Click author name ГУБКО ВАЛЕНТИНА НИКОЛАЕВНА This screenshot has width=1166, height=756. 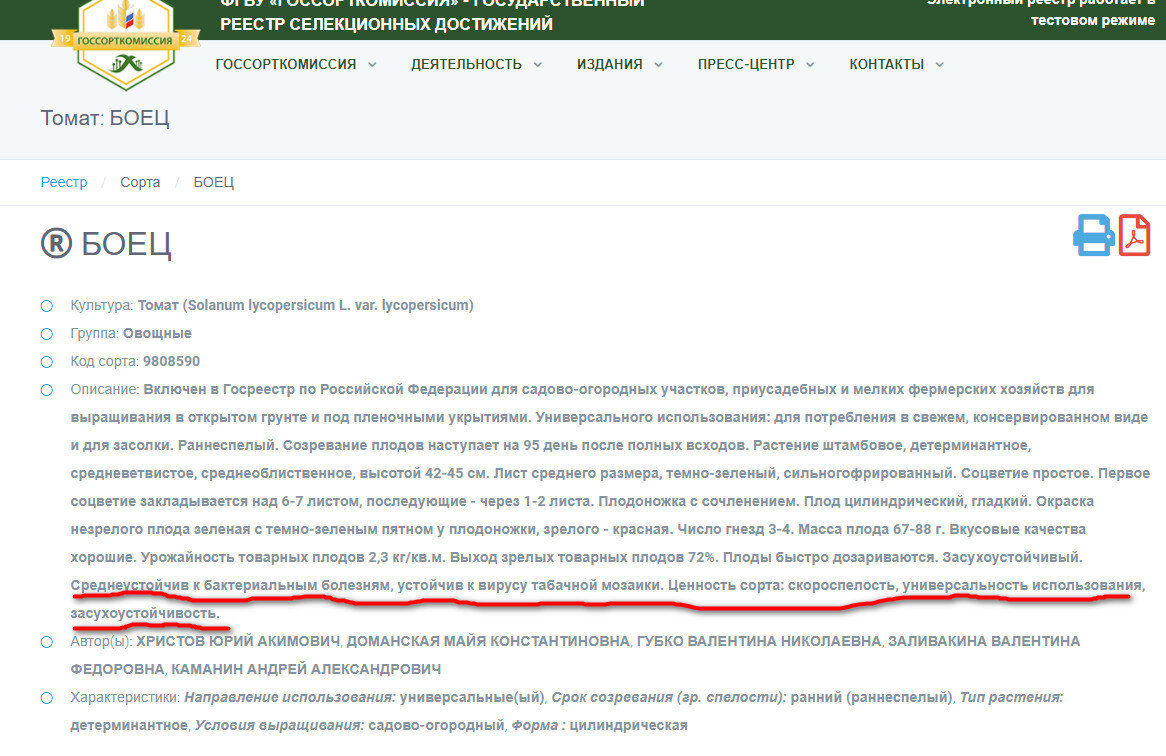pos(758,642)
